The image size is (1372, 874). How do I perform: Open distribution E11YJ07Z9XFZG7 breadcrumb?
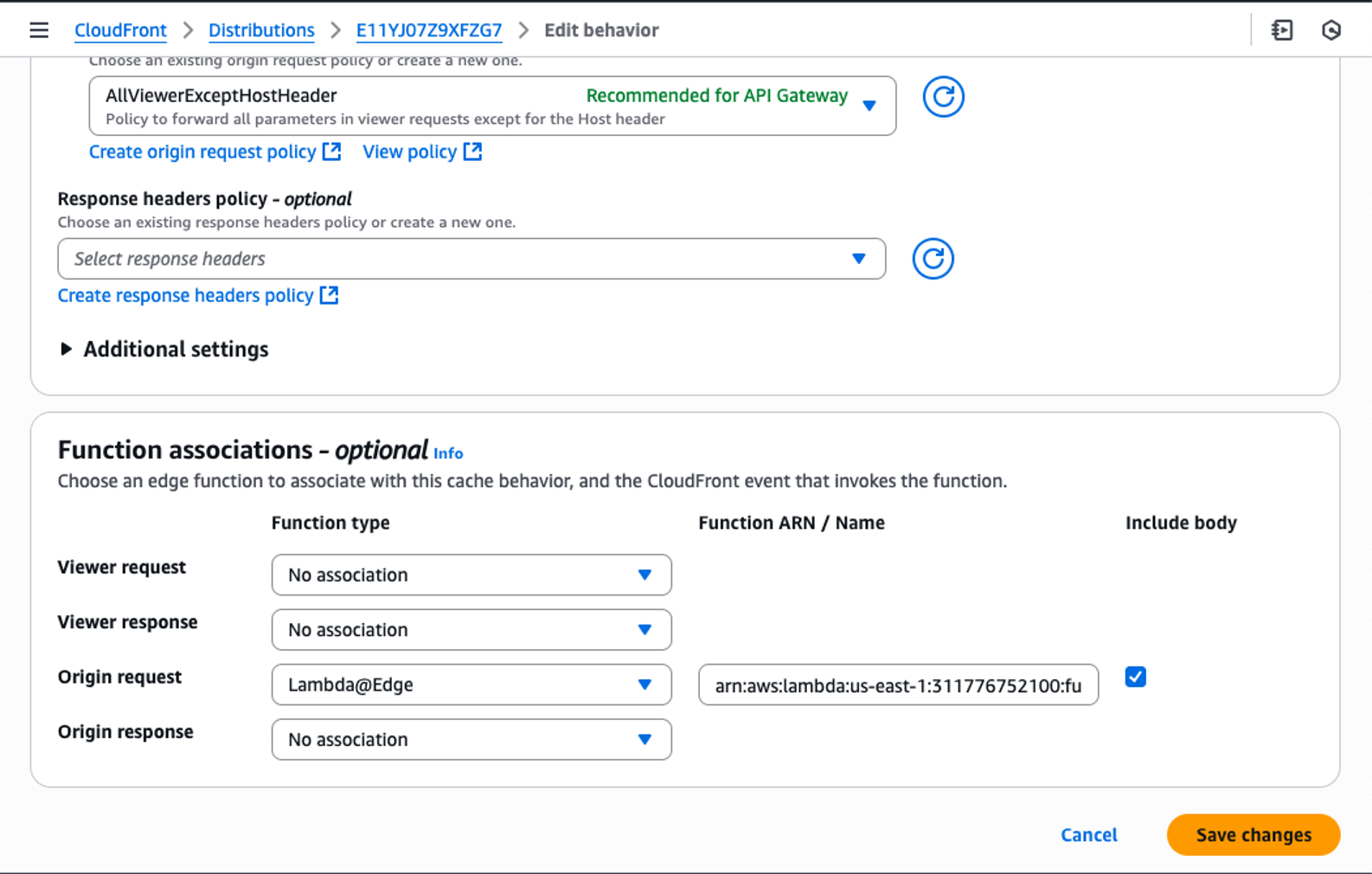click(429, 30)
